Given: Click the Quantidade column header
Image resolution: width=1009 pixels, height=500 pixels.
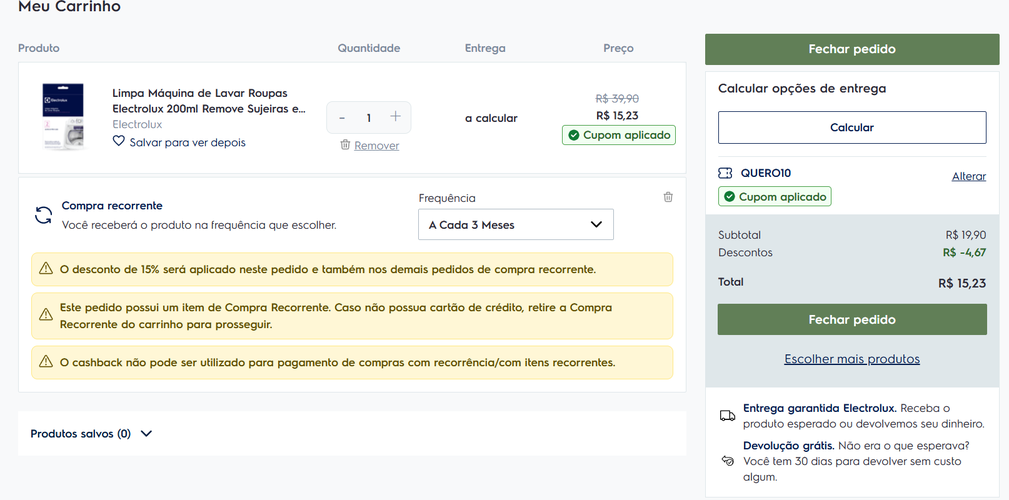Looking at the screenshot, I should click(369, 48).
